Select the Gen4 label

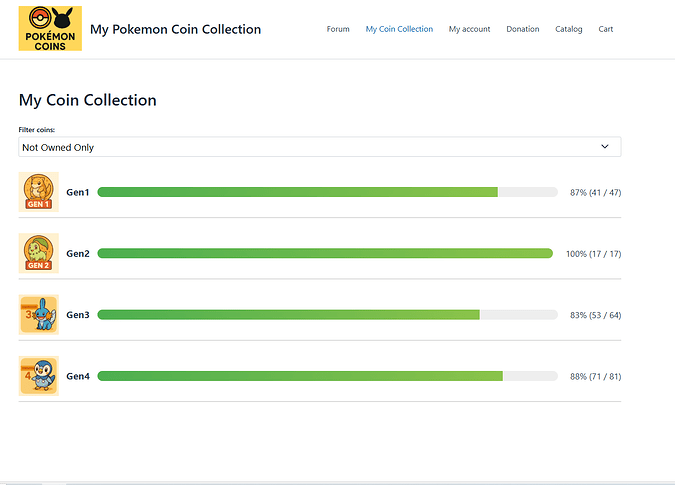(x=77, y=376)
